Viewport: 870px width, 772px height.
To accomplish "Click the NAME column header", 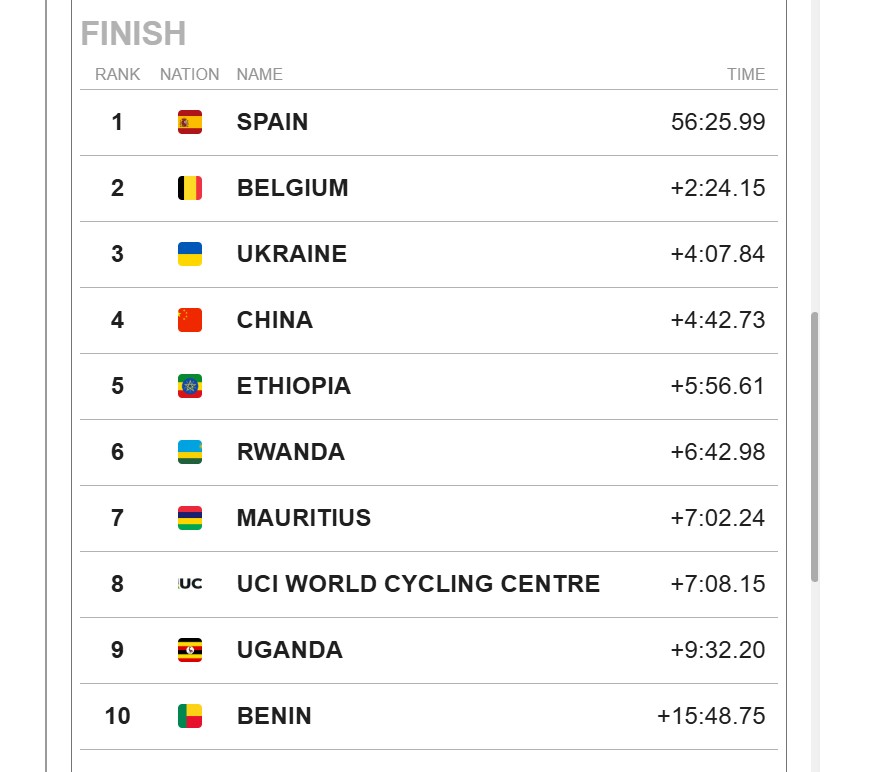I will pyautogui.click(x=259, y=74).
